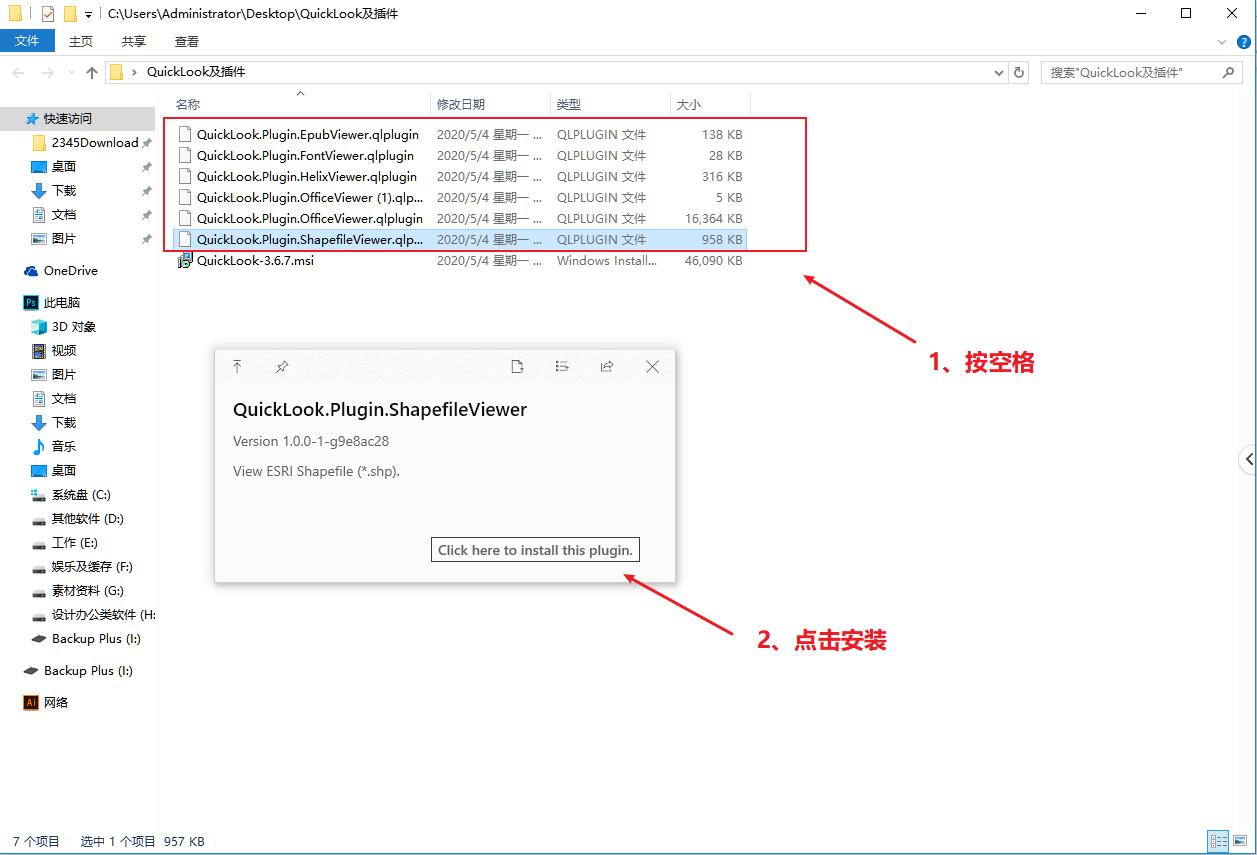
Task: Close the QuickLook preview popup
Action: point(652,367)
